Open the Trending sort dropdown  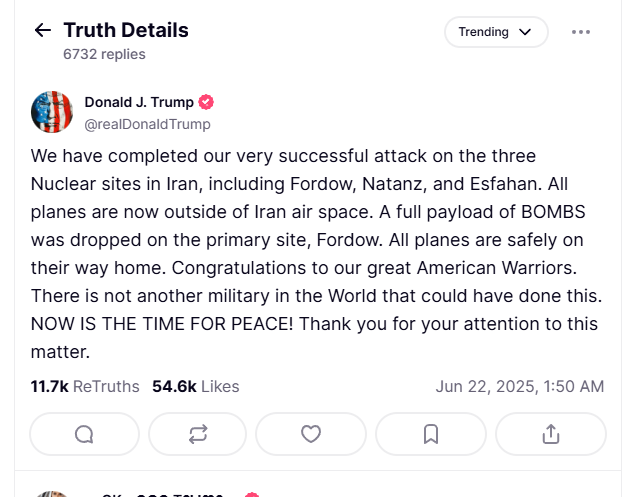click(x=496, y=32)
